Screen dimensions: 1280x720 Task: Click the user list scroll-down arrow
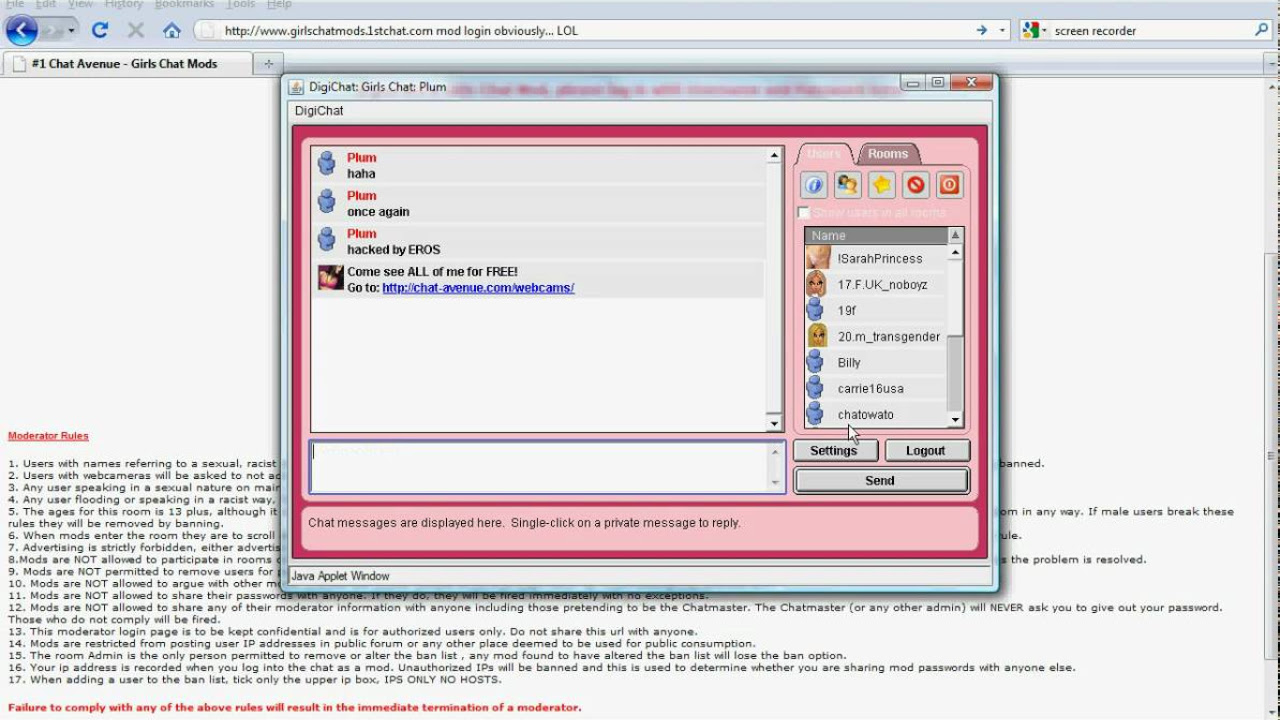(955, 420)
